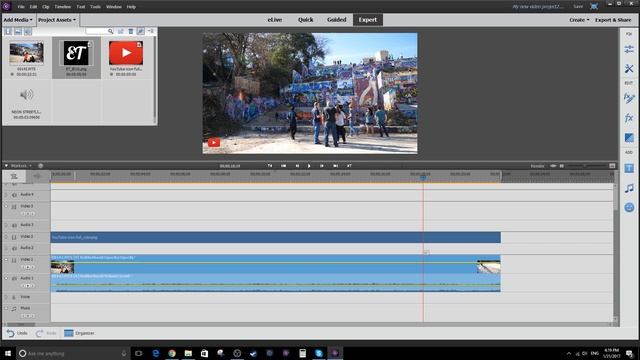Open the Markers dropdown

point(20,166)
